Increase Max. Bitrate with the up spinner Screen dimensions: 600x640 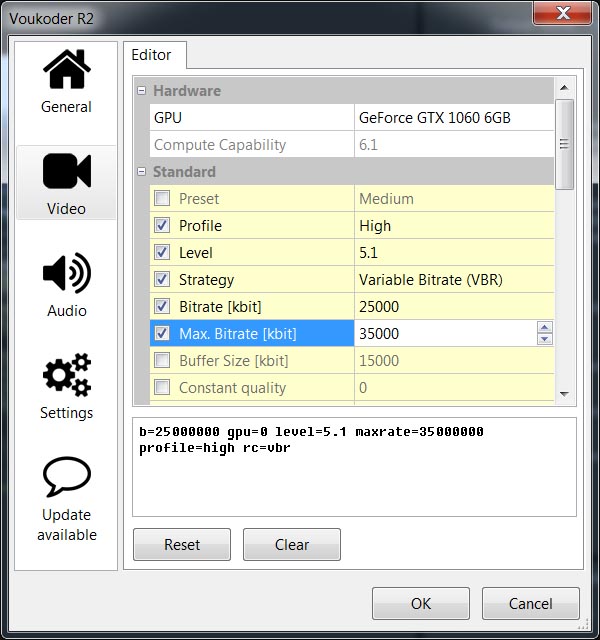pos(545,327)
